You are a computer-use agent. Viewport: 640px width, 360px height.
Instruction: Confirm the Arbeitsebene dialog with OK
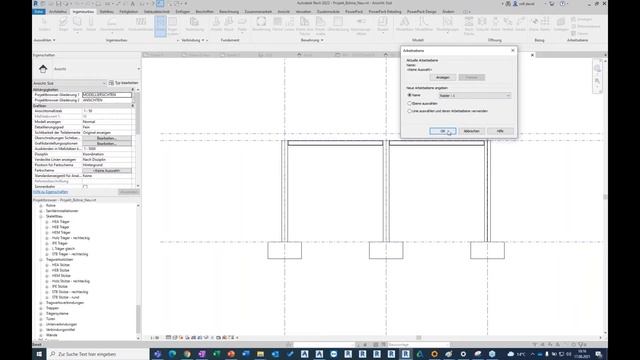coord(443,131)
